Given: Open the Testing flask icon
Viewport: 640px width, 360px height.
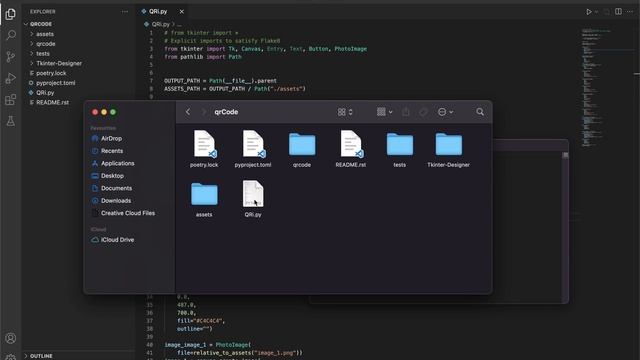Looking at the screenshot, I should [11, 121].
